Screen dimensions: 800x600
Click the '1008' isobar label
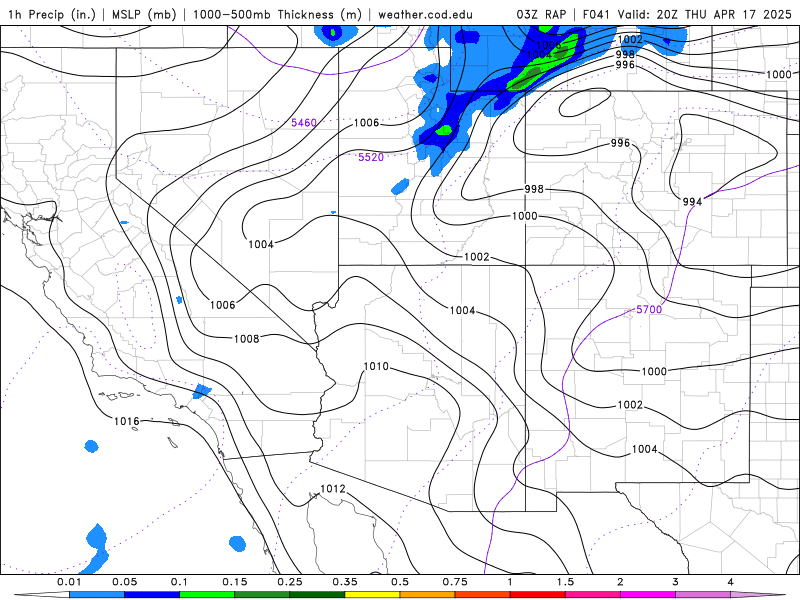(x=246, y=339)
